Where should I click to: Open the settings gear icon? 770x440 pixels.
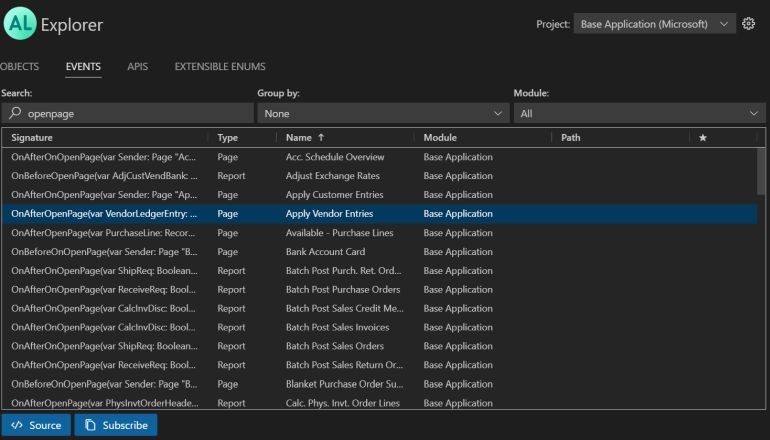(x=748, y=24)
